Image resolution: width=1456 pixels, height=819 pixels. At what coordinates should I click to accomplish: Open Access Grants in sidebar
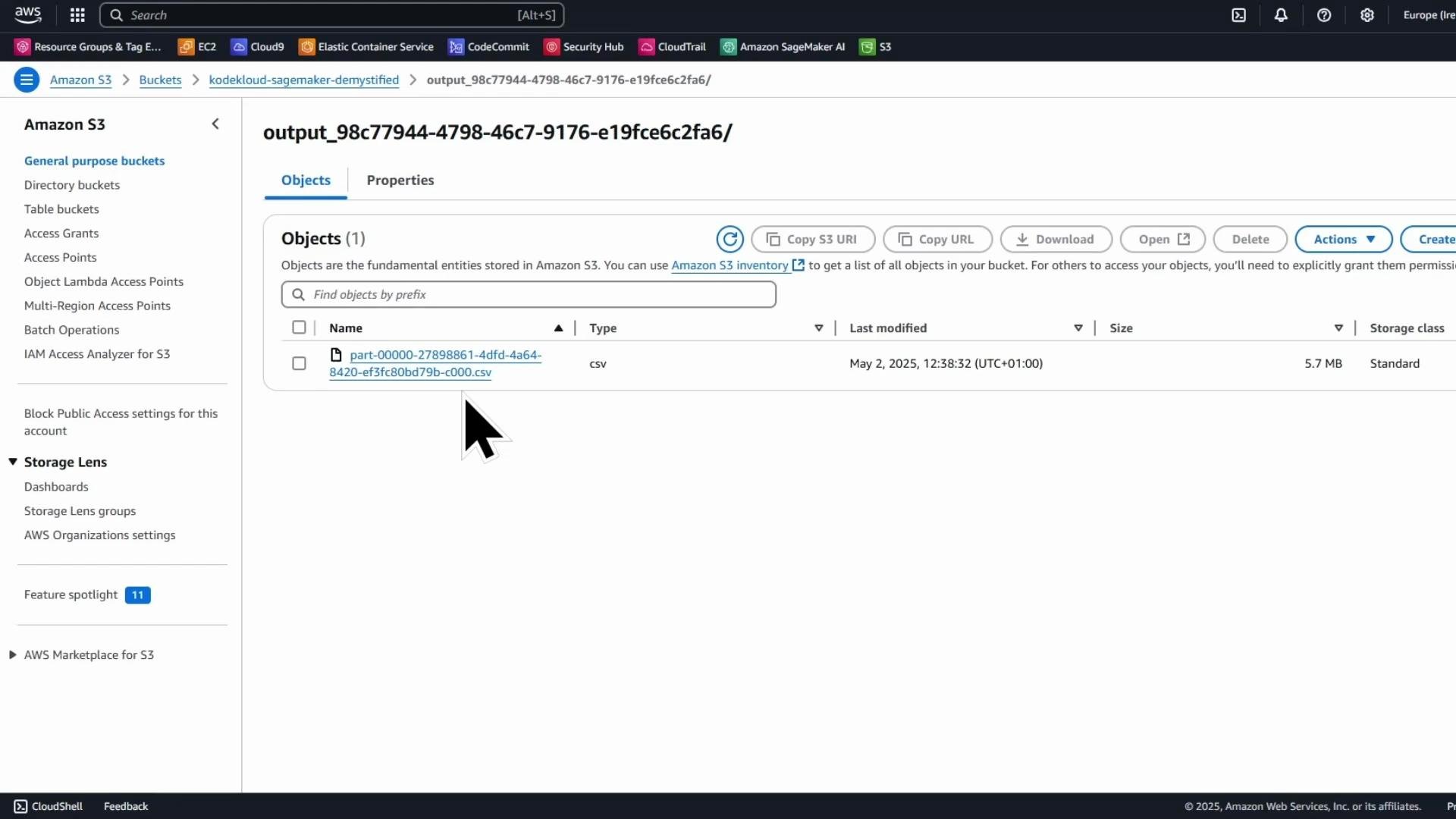pyautogui.click(x=61, y=234)
